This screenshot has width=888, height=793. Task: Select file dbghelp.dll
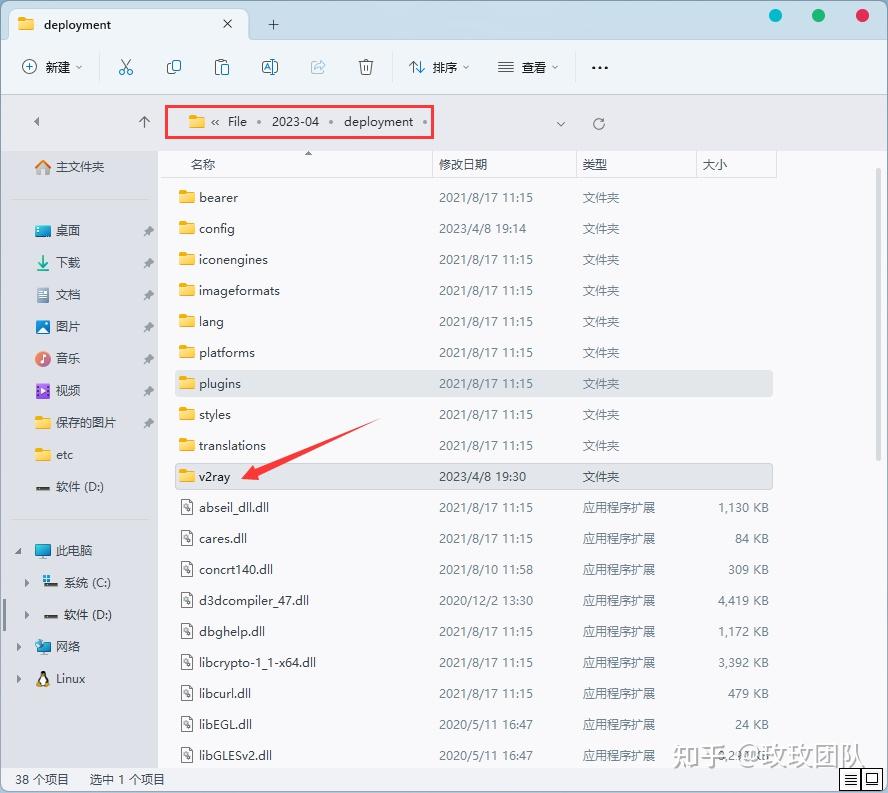point(473,632)
